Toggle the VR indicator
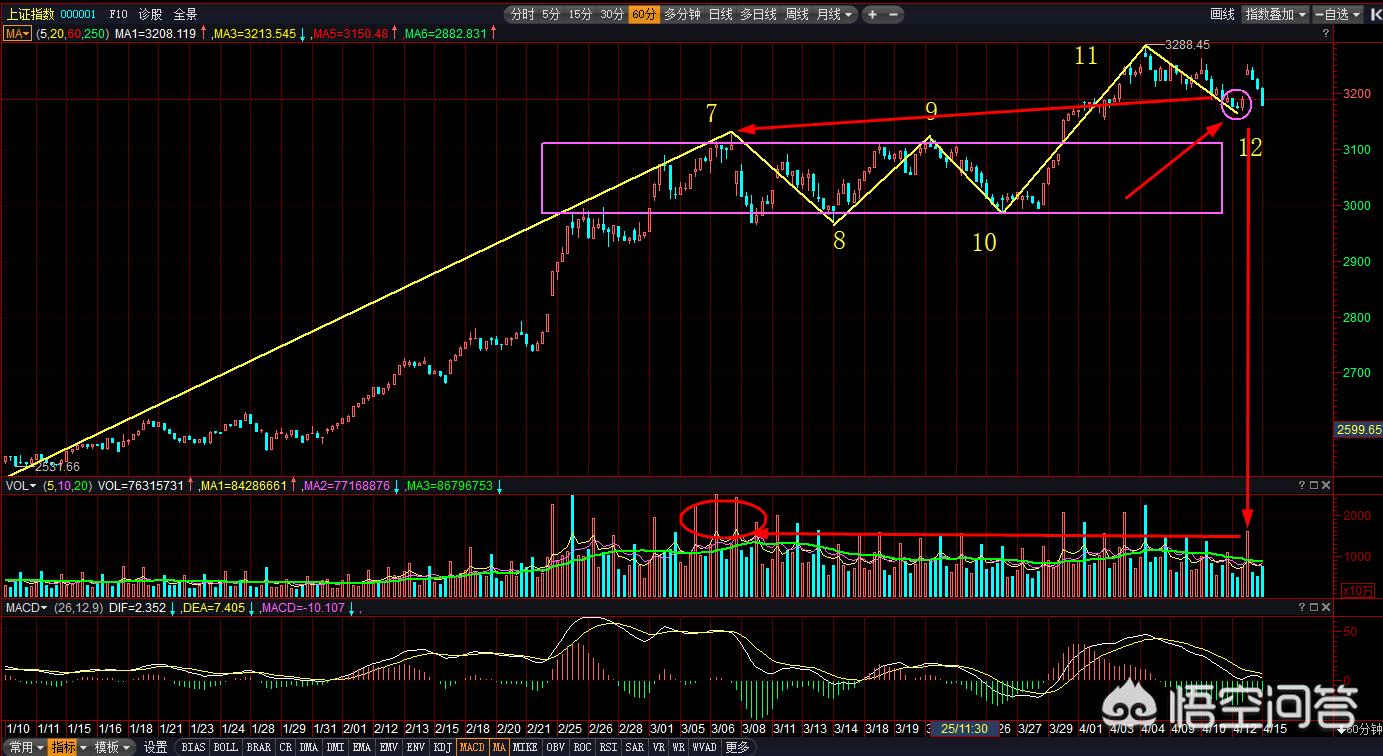 coord(659,747)
